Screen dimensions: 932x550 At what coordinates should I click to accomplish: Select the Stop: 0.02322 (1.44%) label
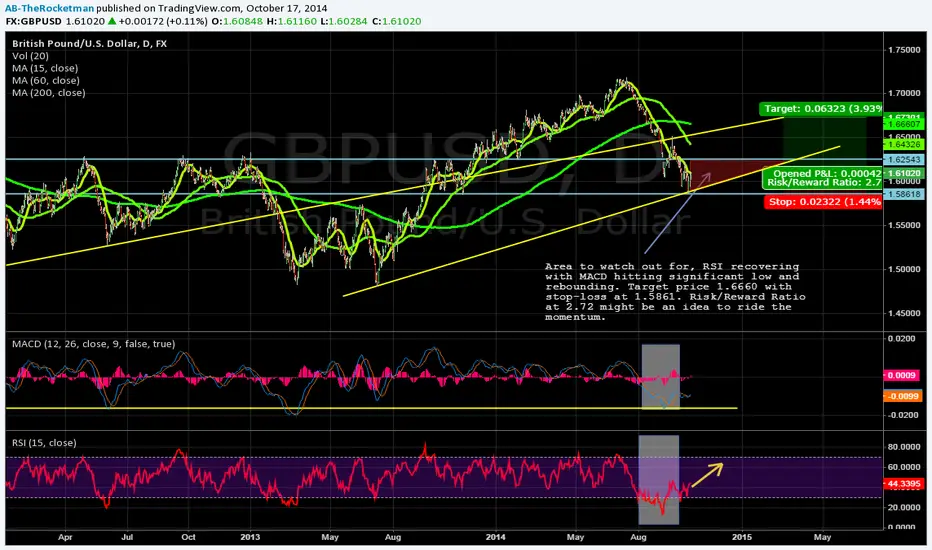(x=824, y=202)
